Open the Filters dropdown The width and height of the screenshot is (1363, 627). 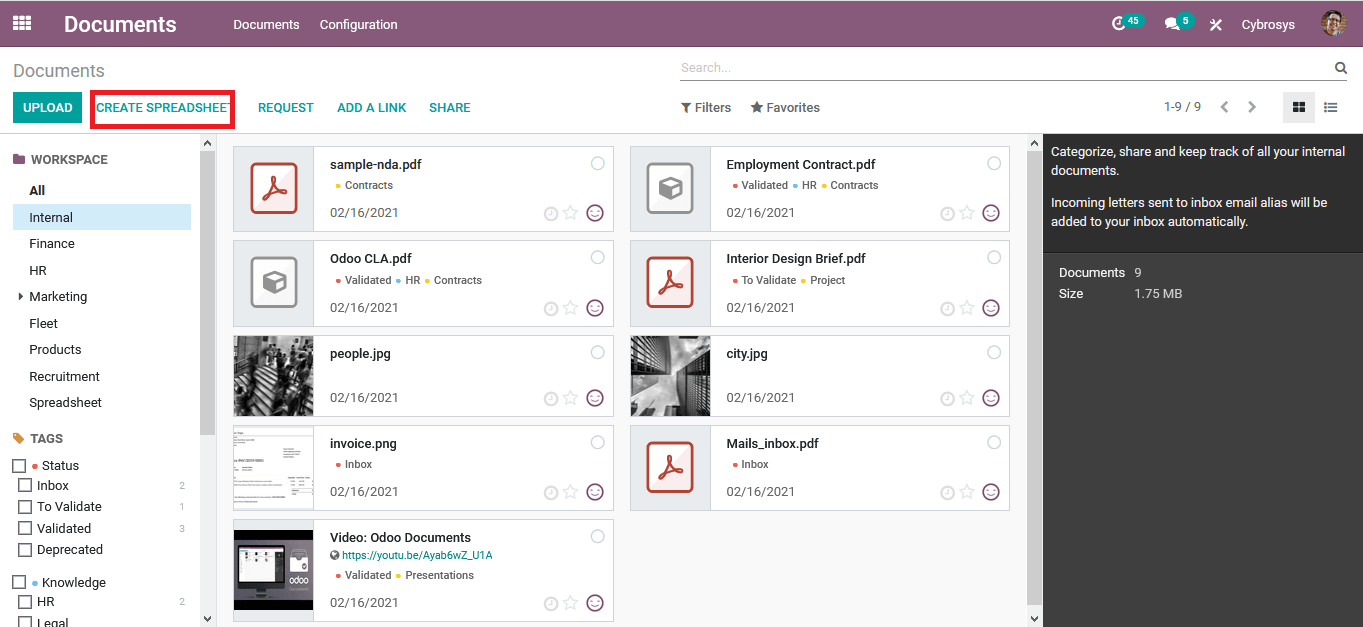click(x=706, y=107)
